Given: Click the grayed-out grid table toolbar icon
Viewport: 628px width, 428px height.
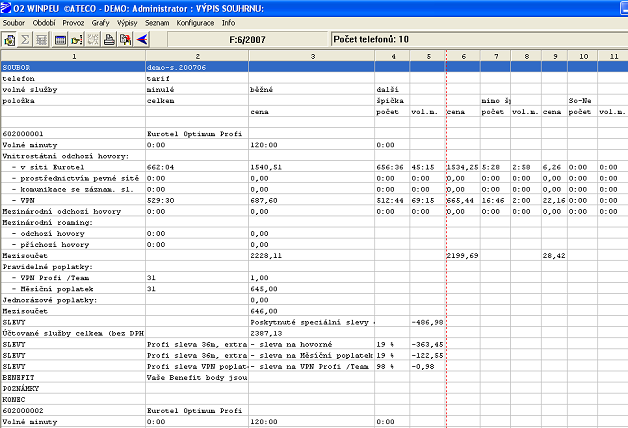Looking at the screenshot, I should click(x=41, y=40).
